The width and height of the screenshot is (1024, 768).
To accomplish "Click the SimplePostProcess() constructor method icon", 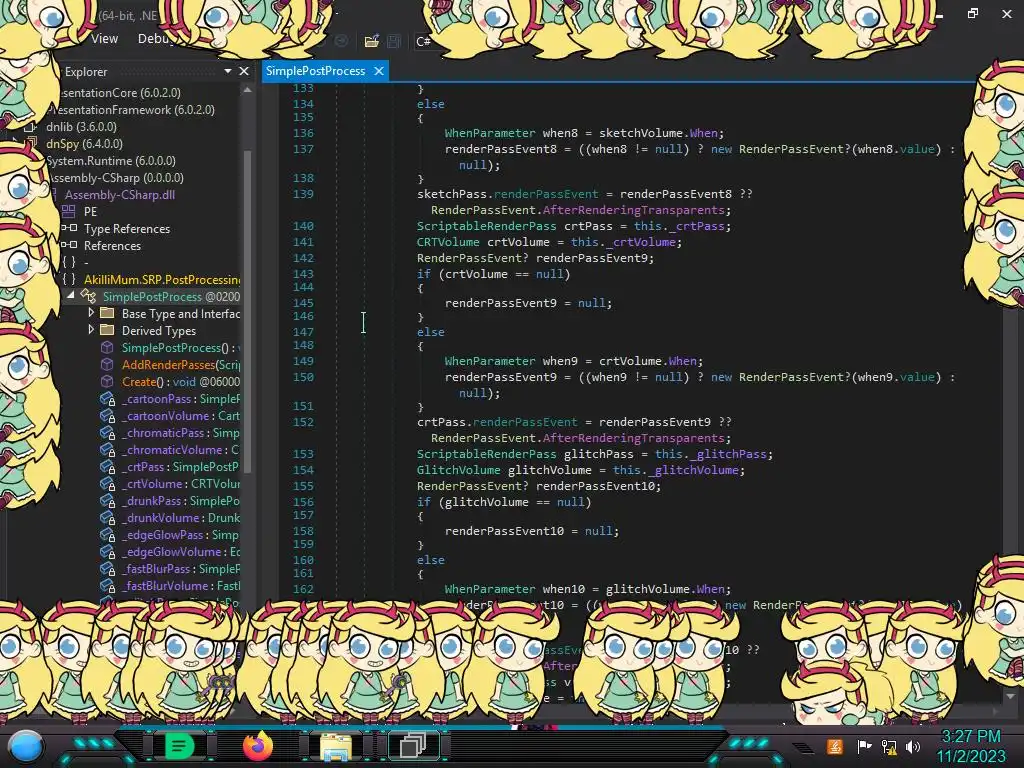I will pos(107,347).
